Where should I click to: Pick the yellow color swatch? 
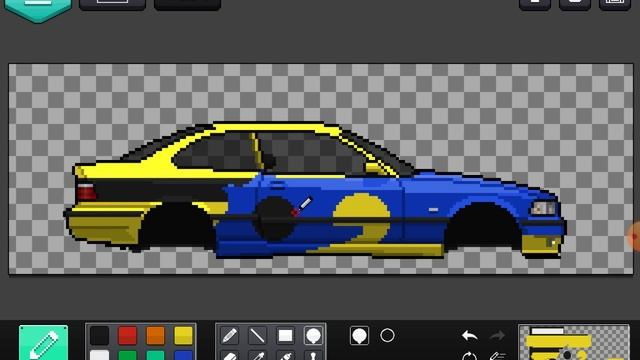click(x=183, y=336)
